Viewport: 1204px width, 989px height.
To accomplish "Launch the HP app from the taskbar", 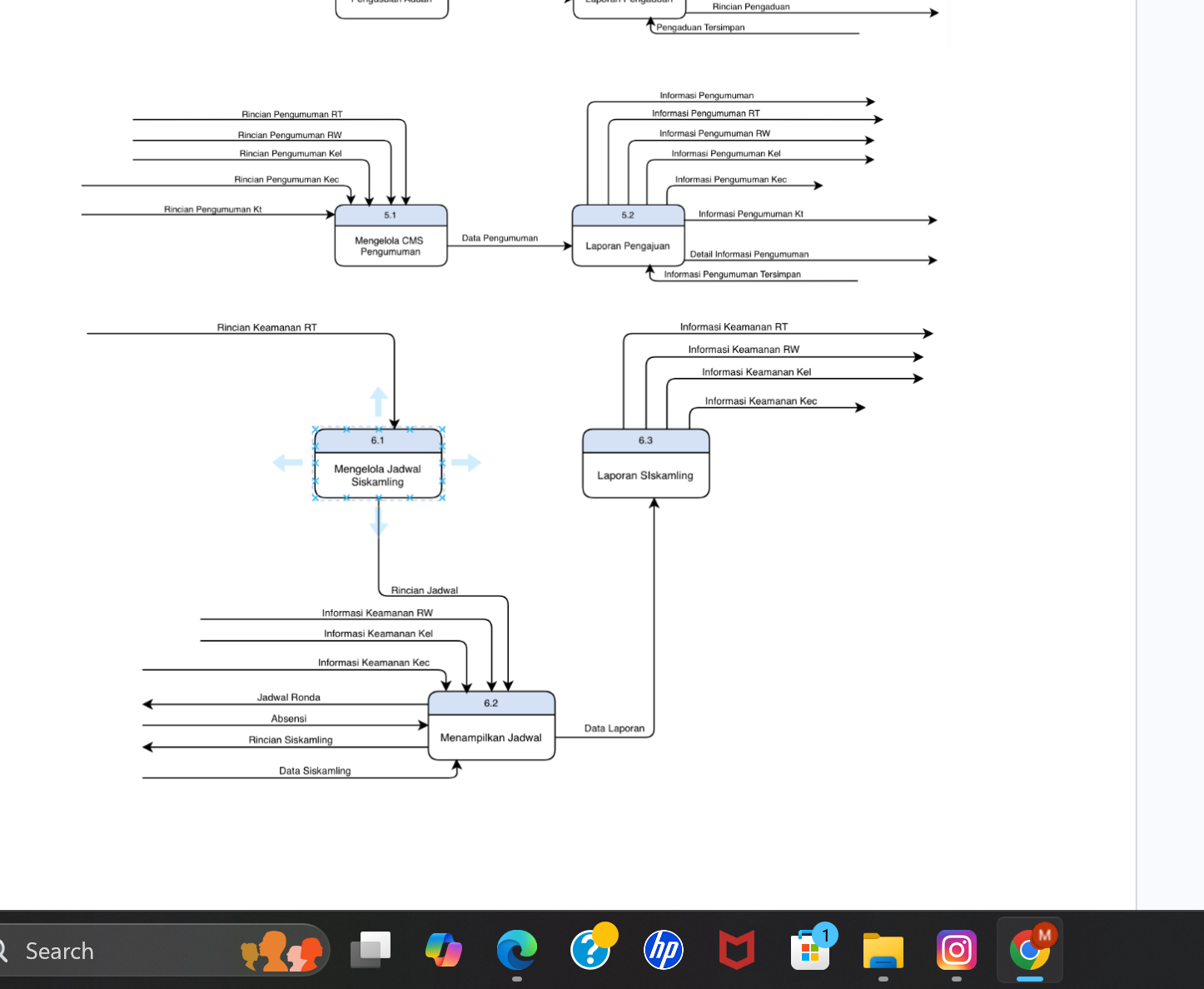I will pyautogui.click(x=664, y=950).
